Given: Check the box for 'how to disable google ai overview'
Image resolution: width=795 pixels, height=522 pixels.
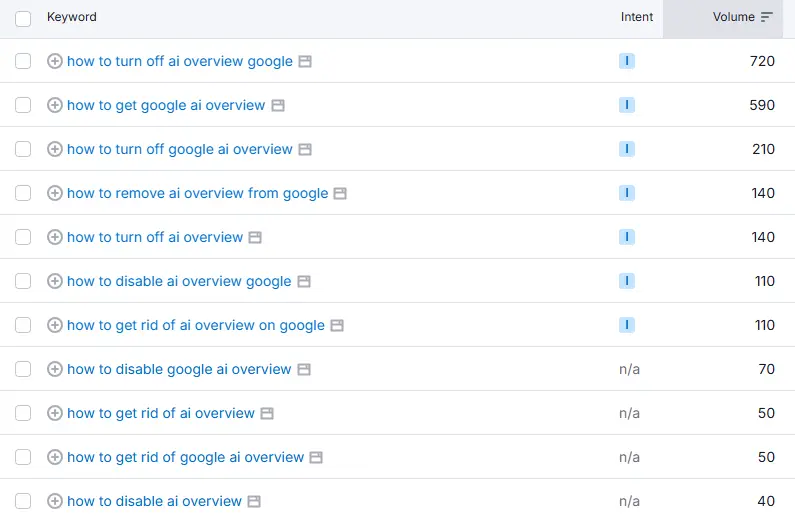Looking at the screenshot, I should [x=23, y=369].
